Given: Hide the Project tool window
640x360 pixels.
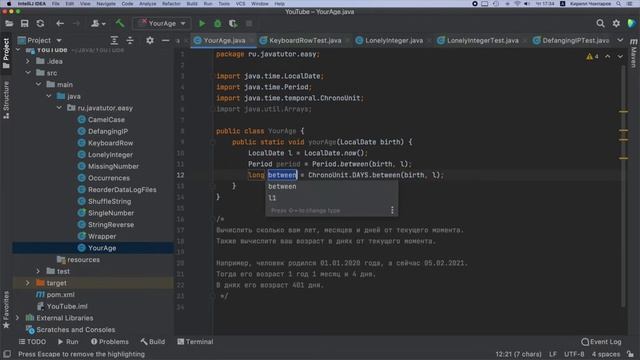Looking at the screenshot, I should 165,40.
